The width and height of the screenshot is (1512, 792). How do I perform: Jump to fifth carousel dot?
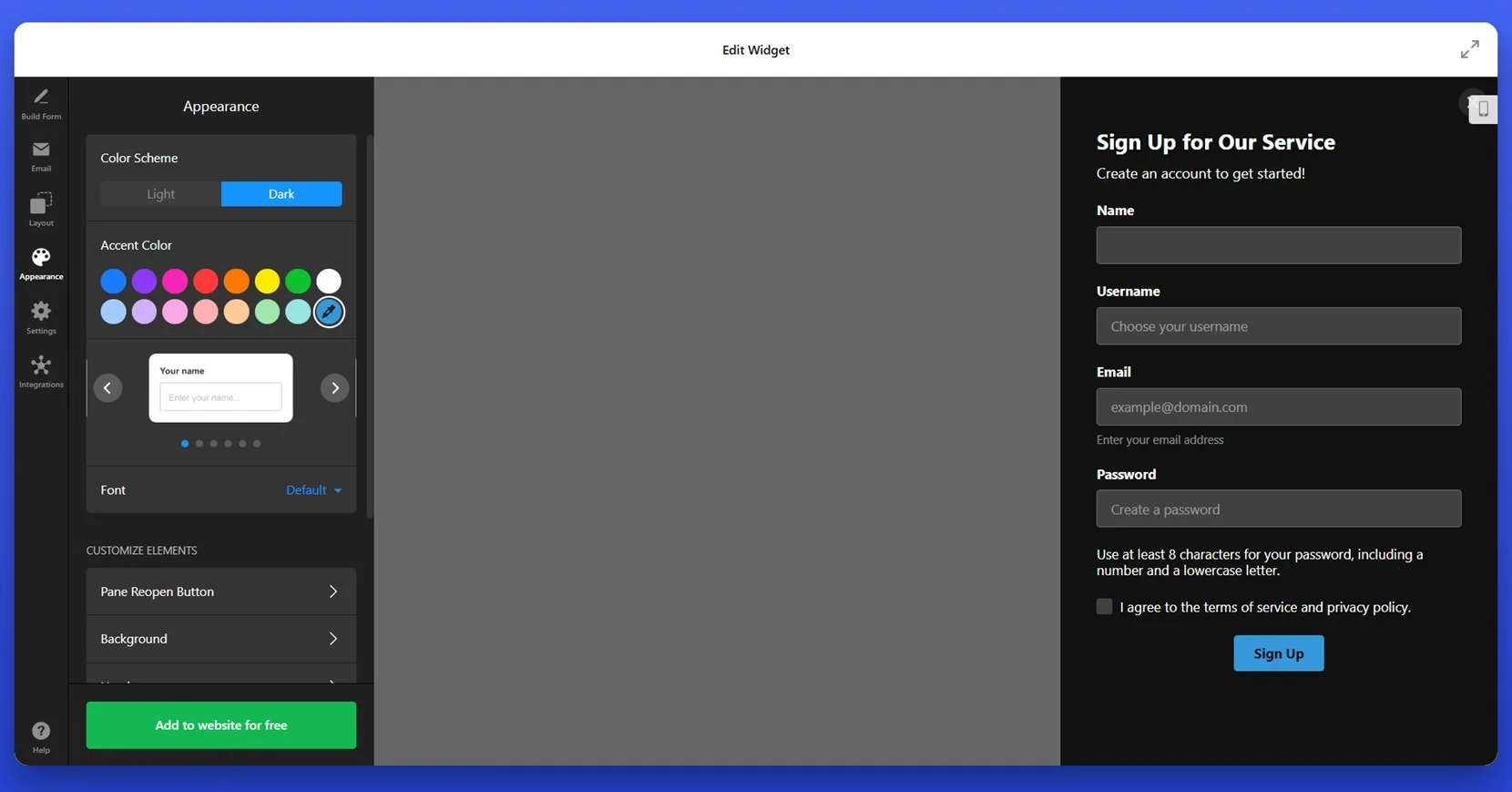coord(242,444)
